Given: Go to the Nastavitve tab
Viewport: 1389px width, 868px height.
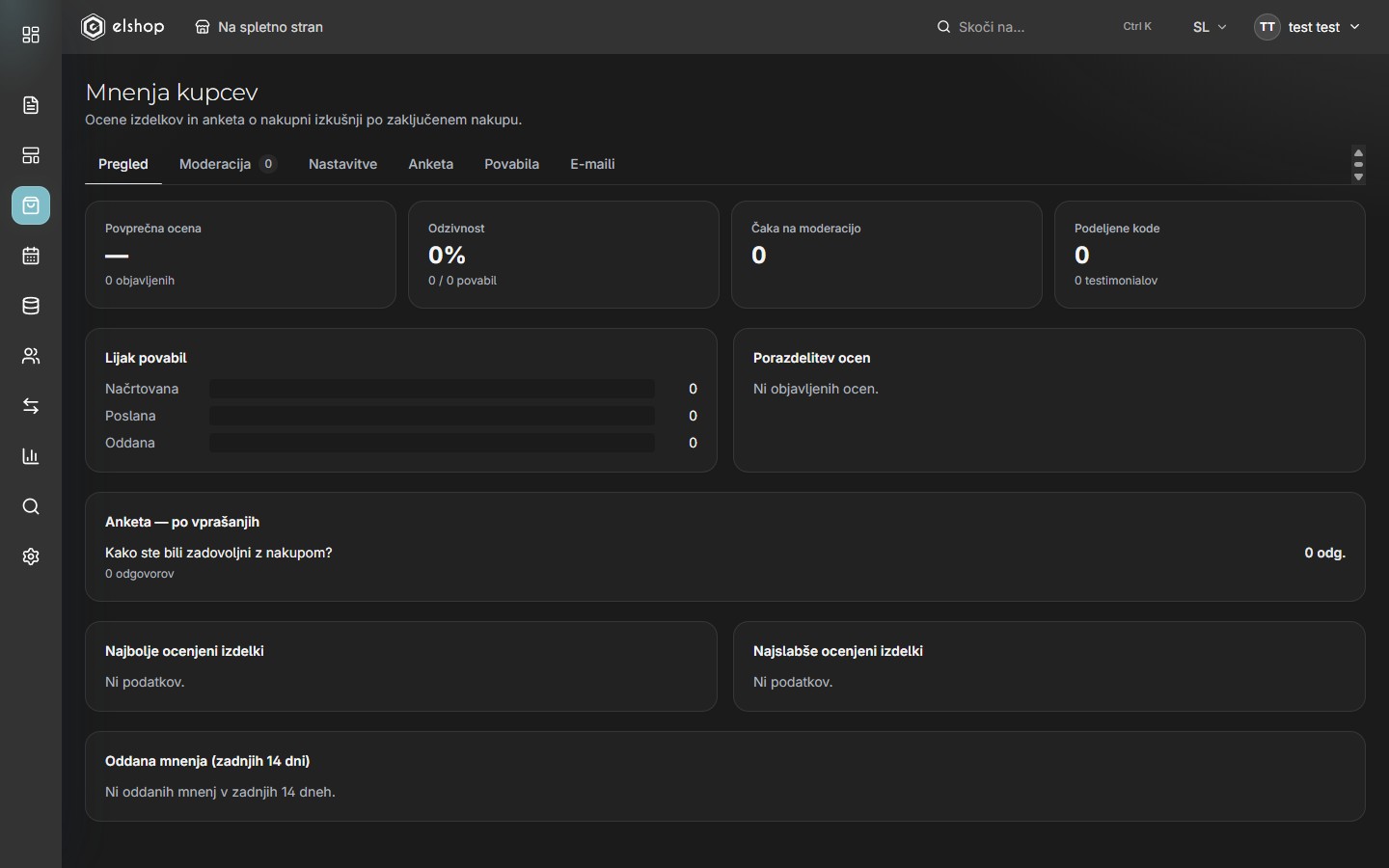Looking at the screenshot, I should coord(342,164).
